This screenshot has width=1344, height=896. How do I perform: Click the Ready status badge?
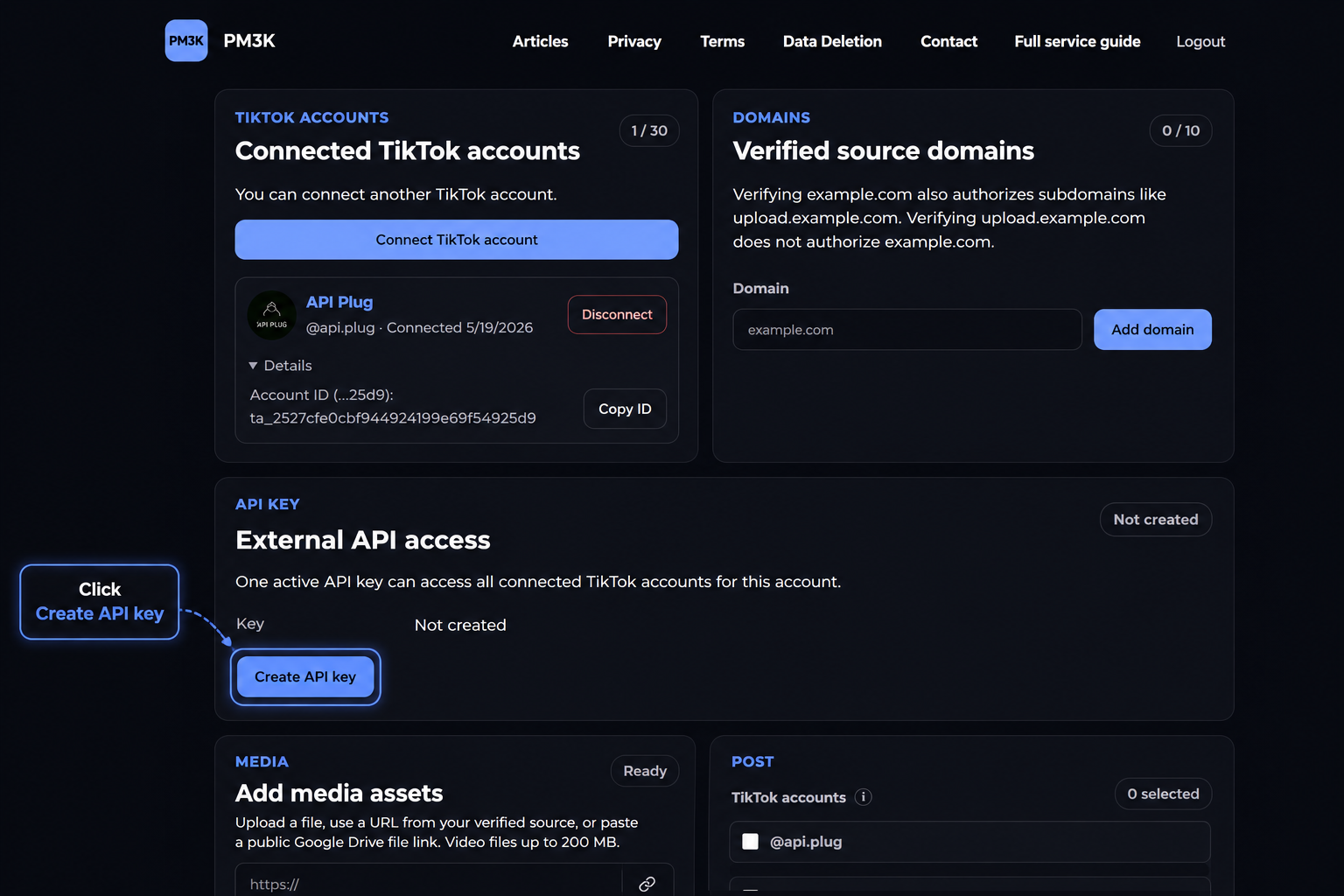(x=645, y=771)
